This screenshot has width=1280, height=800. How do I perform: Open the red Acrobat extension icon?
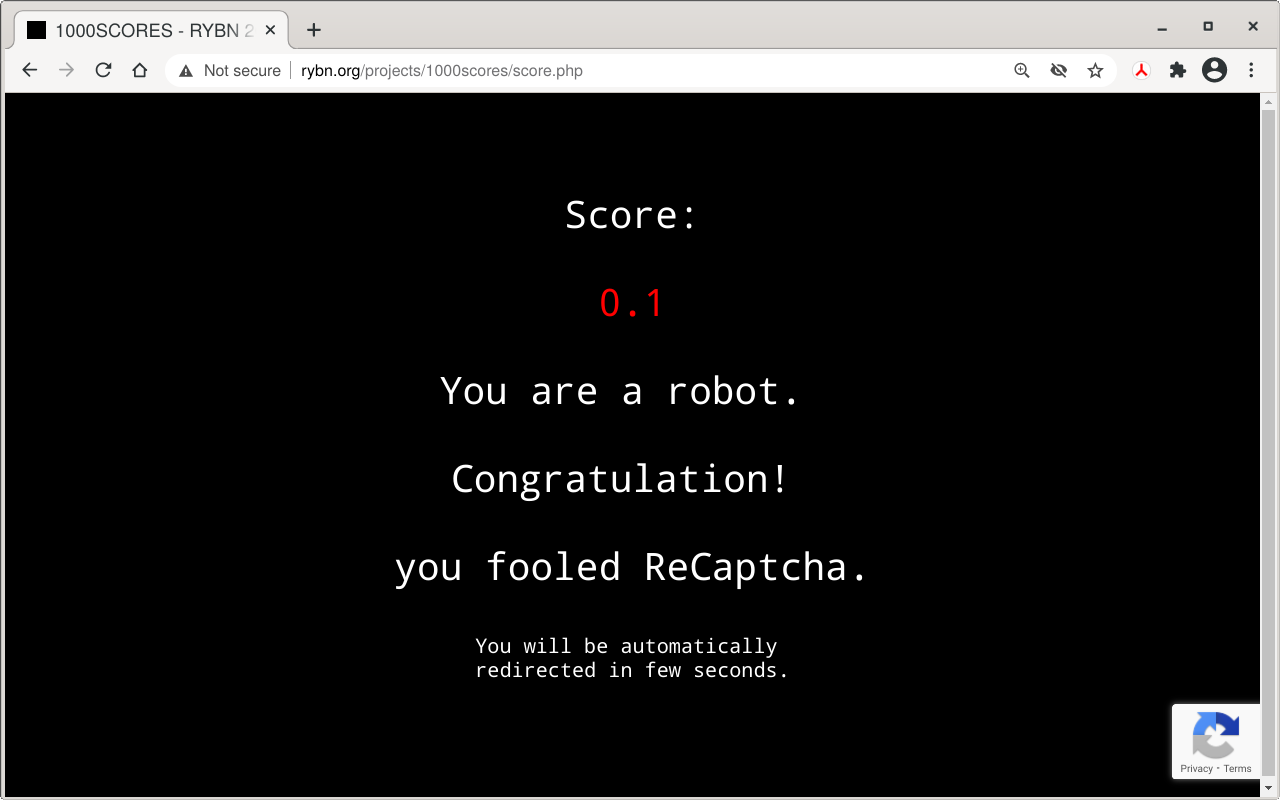tap(1141, 70)
